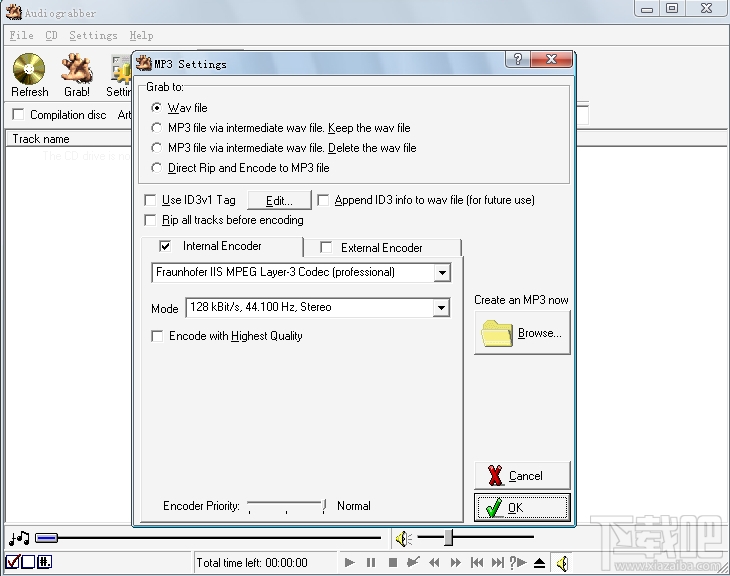The height and width of the screenshot is (576, 730).
Task: Click the rewind button in playback bar
Action: pyautogui.click(x=434, y=562)
